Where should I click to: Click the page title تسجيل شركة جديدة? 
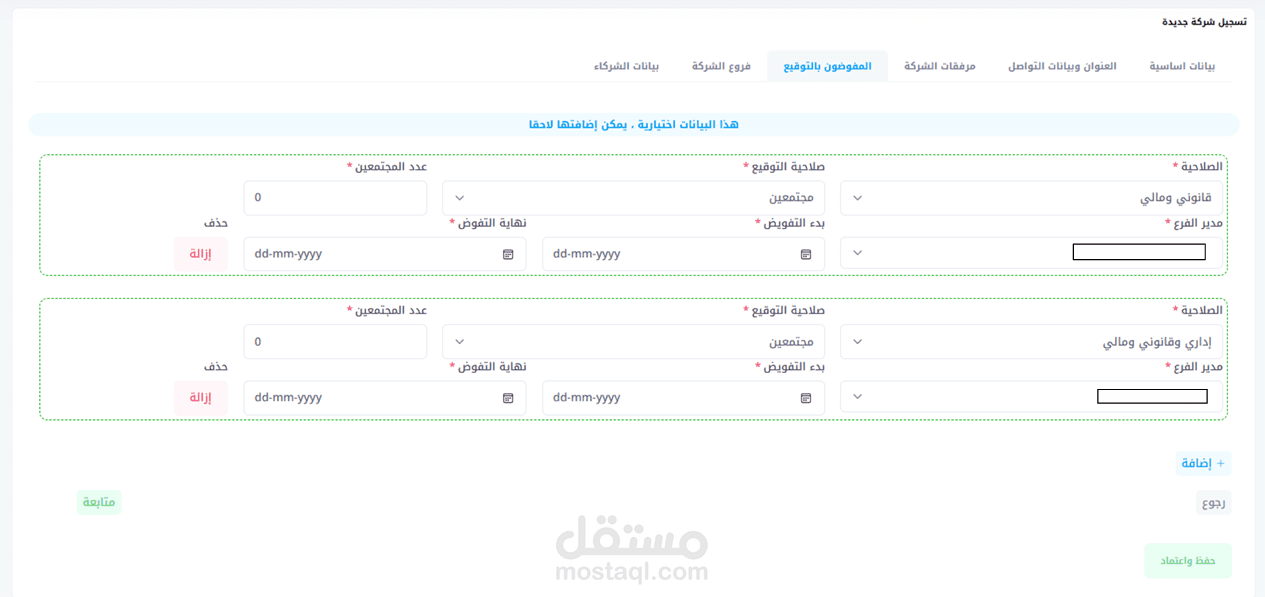click(1204, 21)
